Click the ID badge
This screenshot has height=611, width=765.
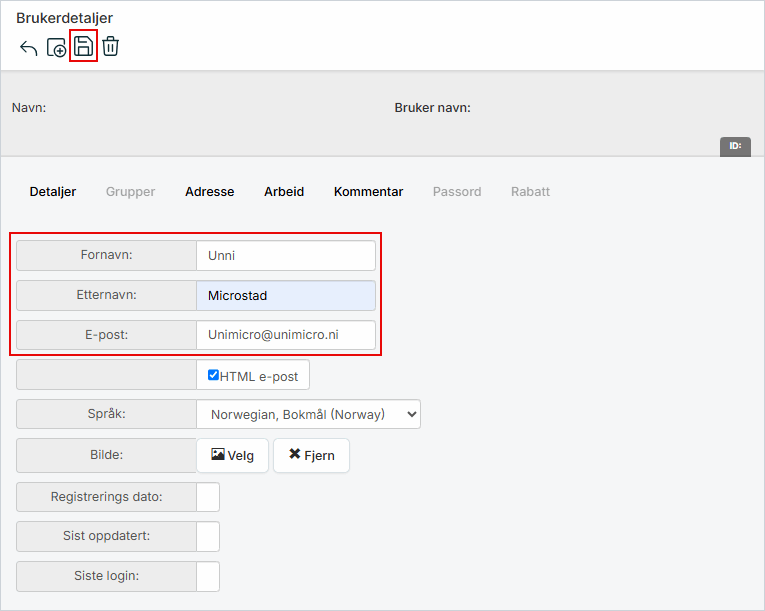(x=735, y=146)
